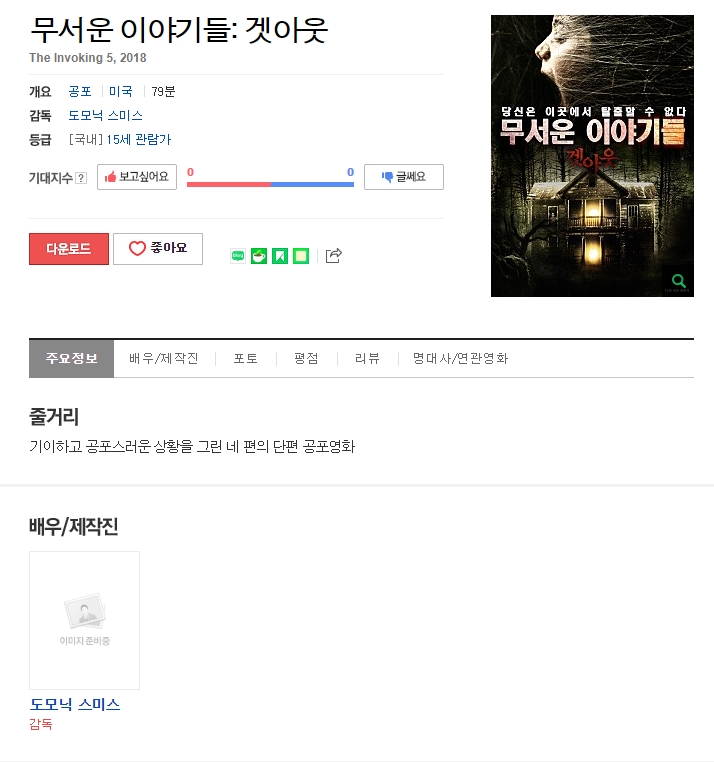Click the yellow memo share icon
This screenshot has width=714, height=762.
[x=301, y=256]
